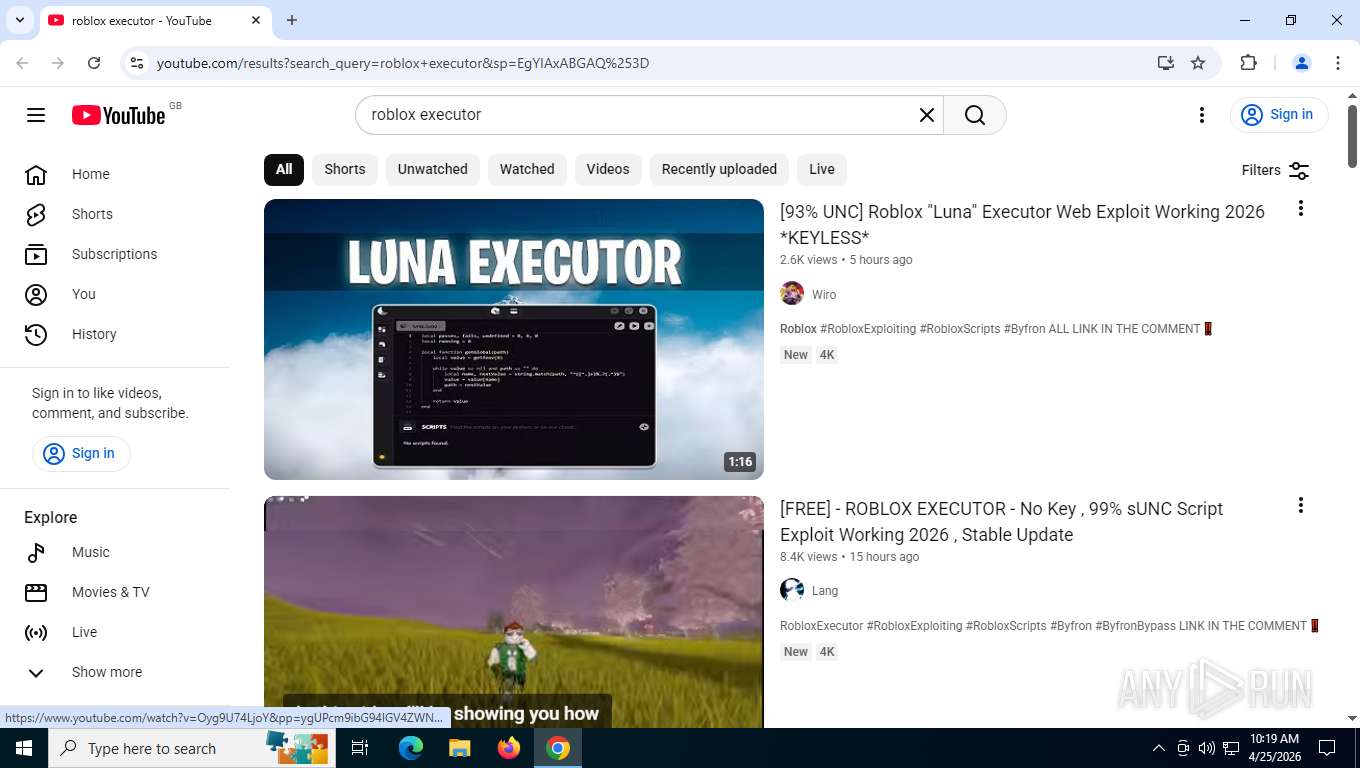Viewport: 1360px width, 768px height.
Task: Click the Sign in button in the sidebar
Action: (81, 453)
